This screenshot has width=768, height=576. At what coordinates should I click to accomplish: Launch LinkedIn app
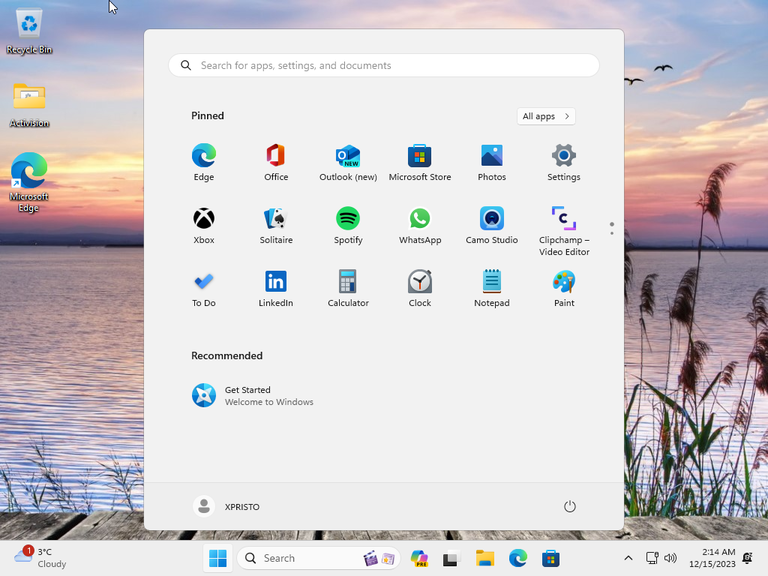click(276, 289)
